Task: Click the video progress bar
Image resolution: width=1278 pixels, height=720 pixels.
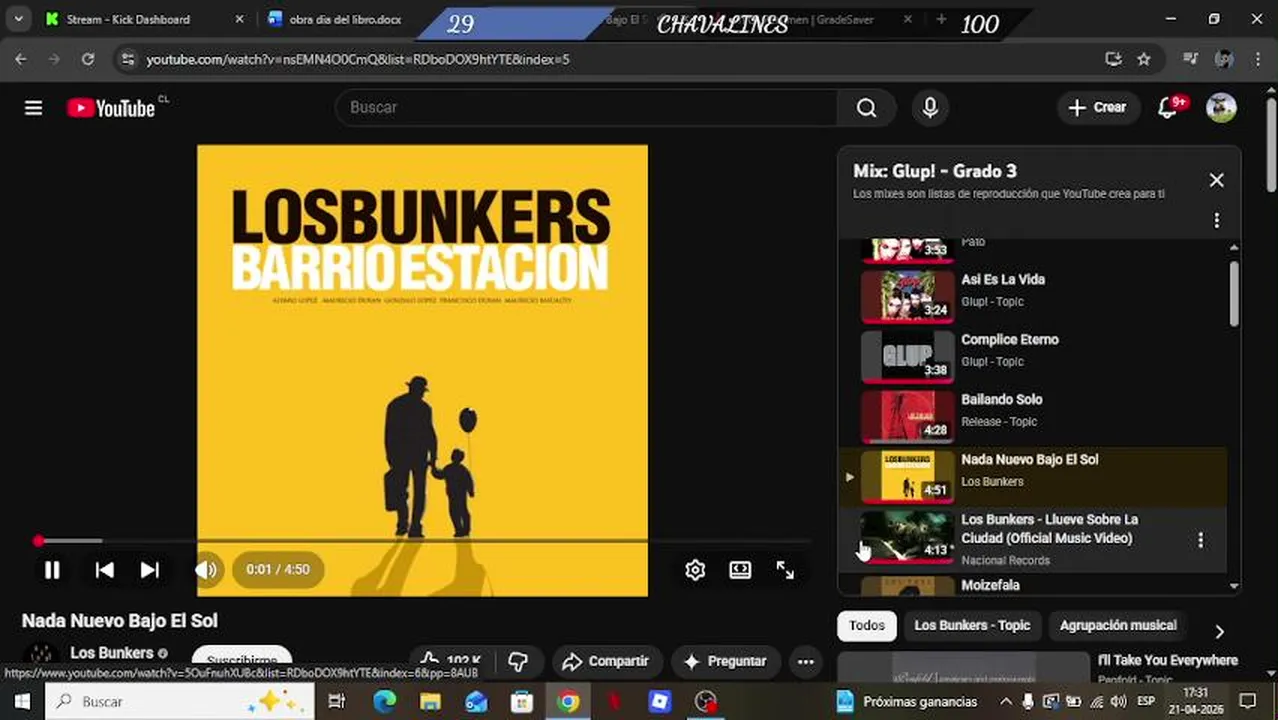Action: (x=422, y=541)
